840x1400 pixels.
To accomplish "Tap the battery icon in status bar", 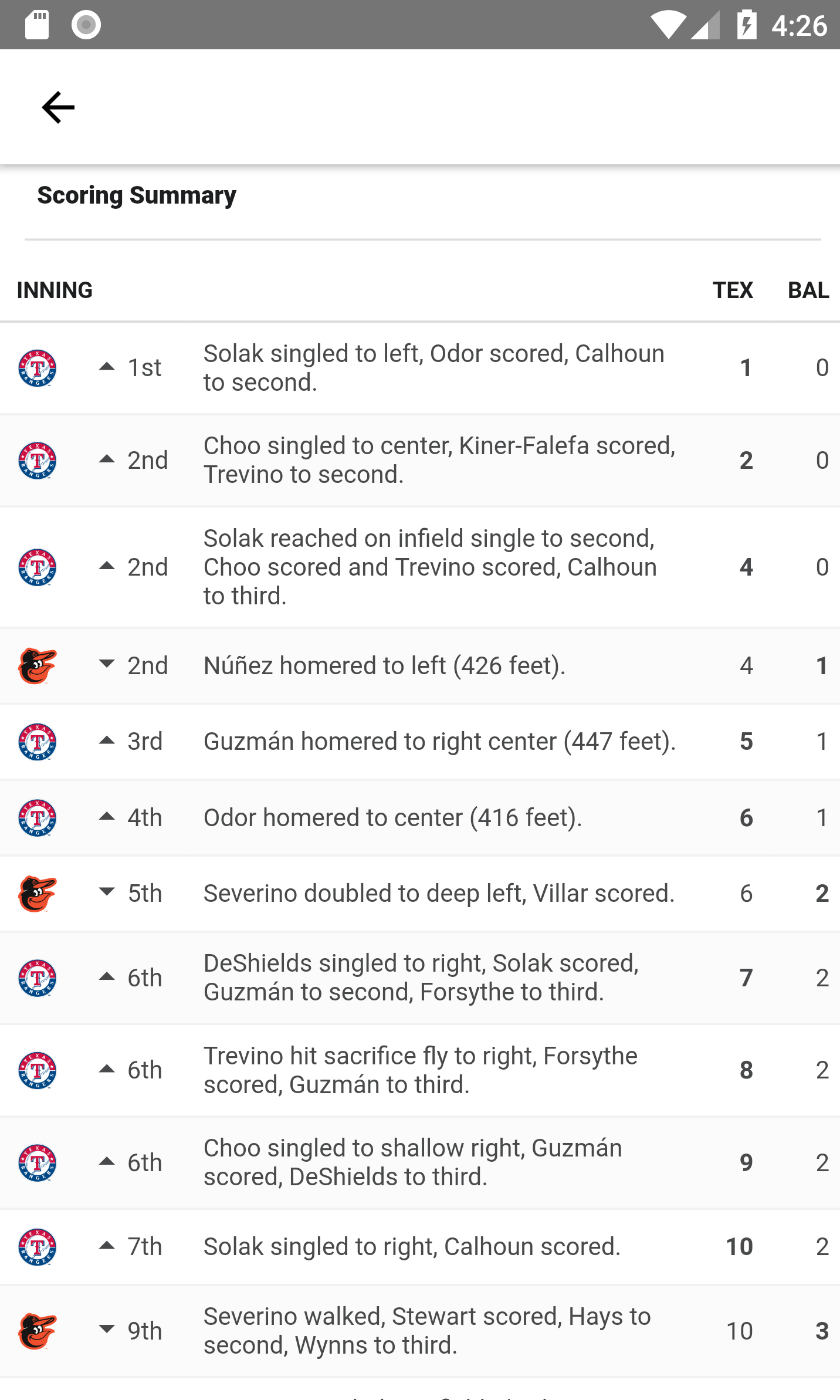I will 746,25.
